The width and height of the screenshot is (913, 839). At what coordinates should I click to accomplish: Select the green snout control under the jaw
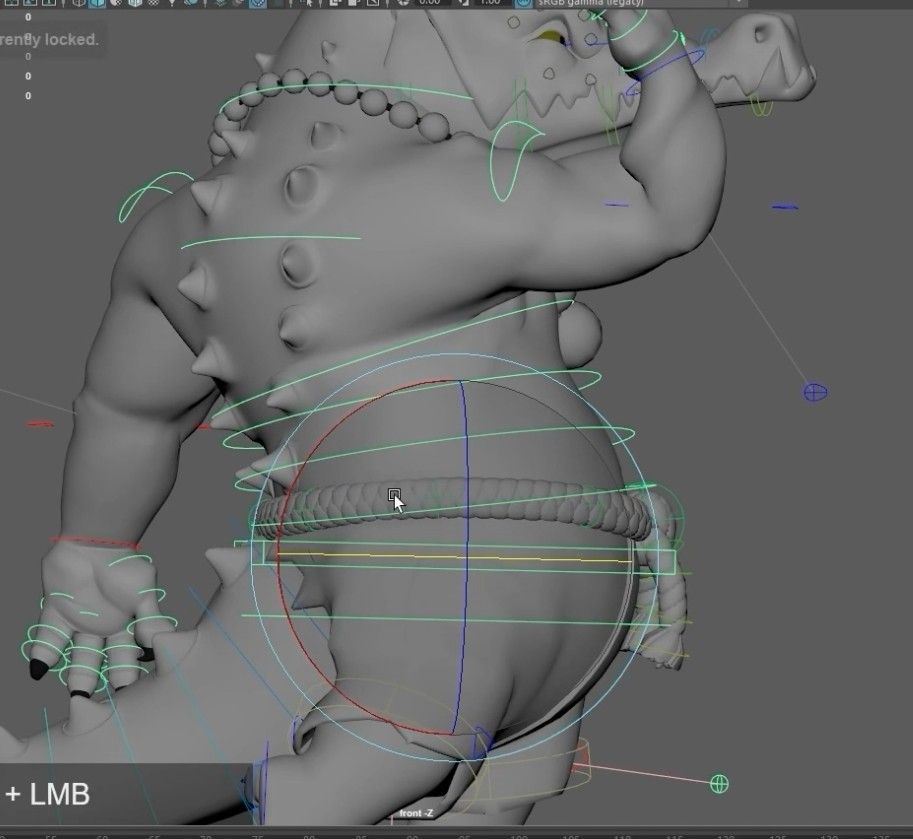(762, 105)
